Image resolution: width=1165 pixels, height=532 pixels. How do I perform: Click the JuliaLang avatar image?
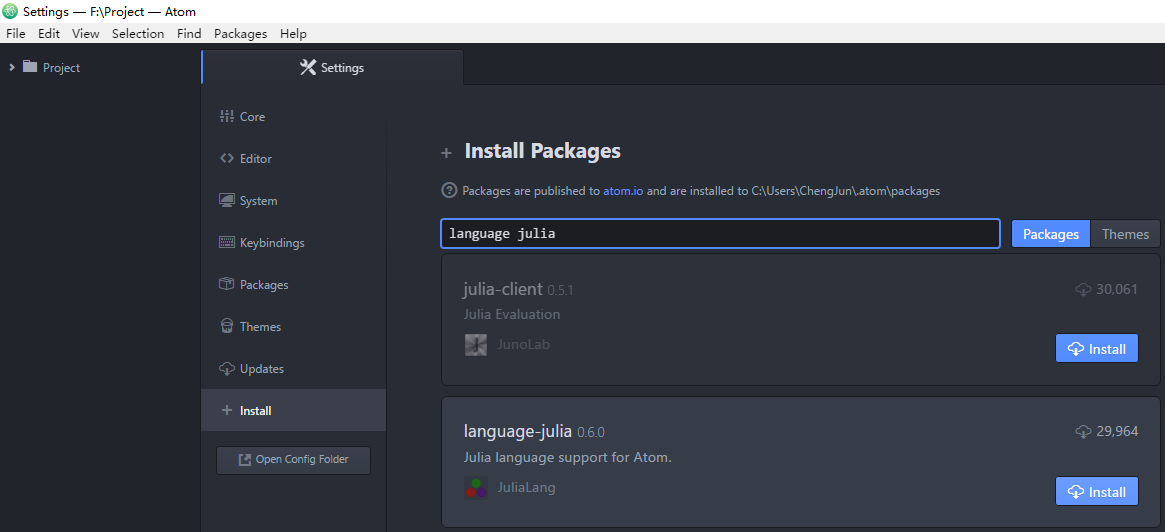[x=476, y=487]
